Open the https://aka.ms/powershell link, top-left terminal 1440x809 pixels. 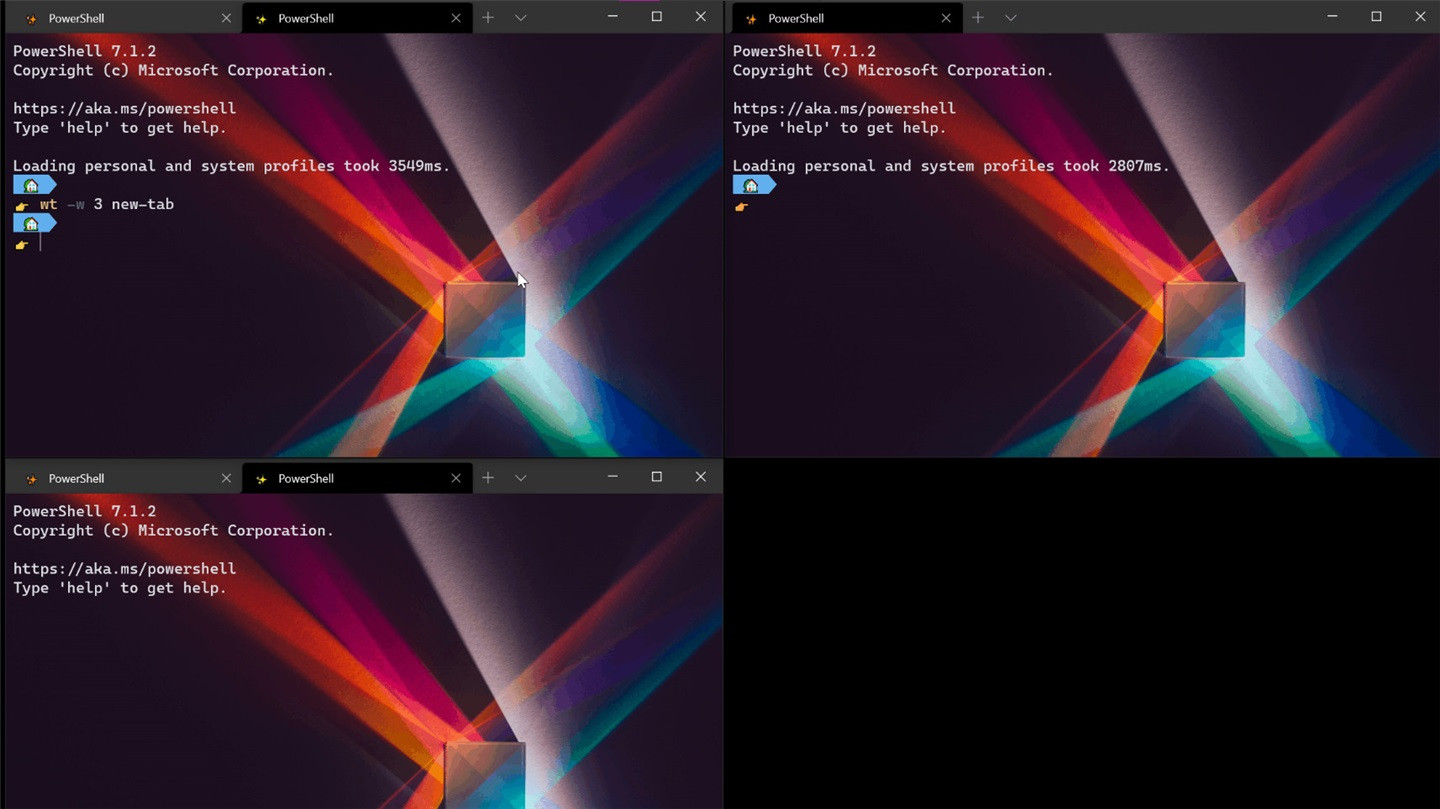[x=123, y=108]
